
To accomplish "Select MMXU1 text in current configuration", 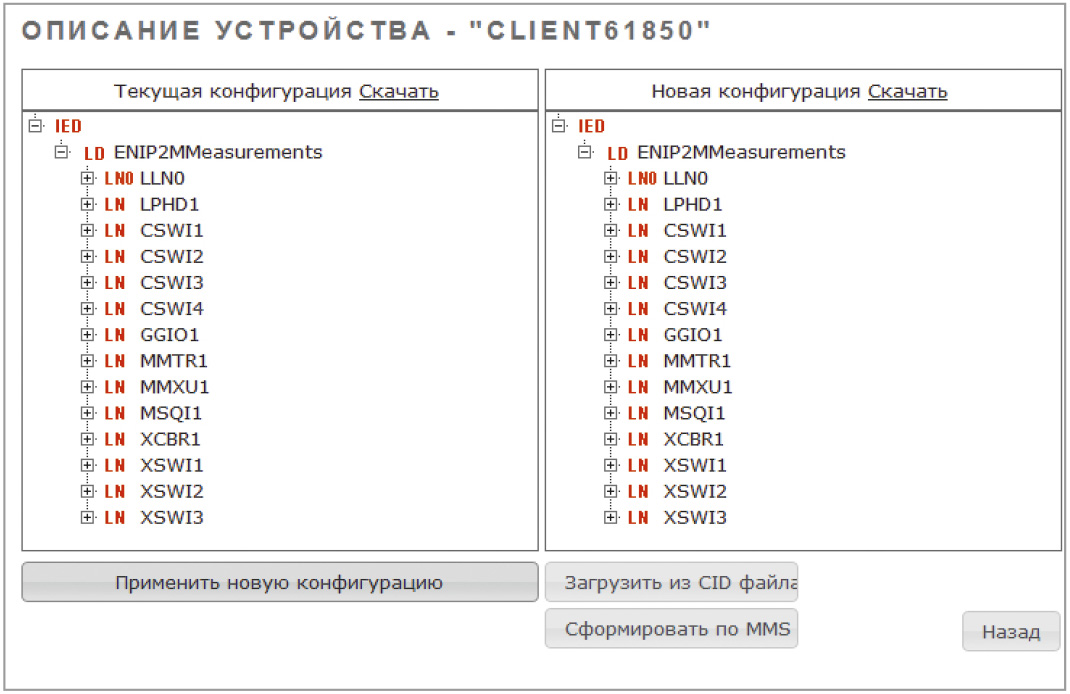I will pos(175,387).
